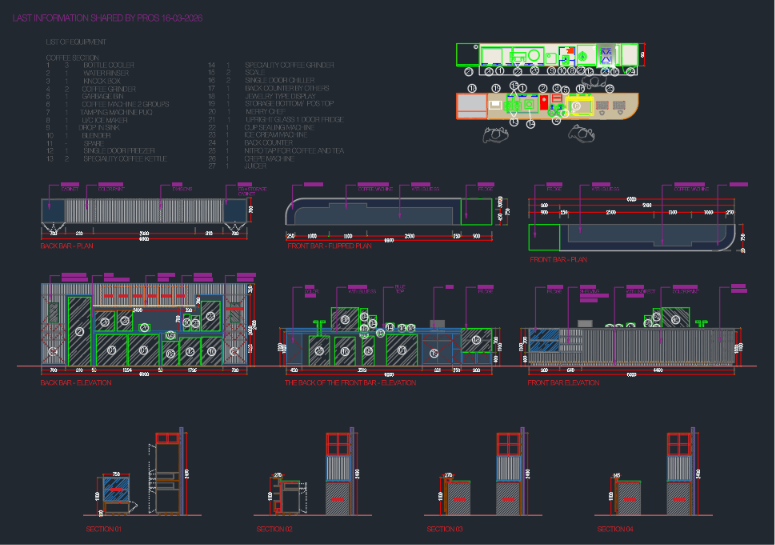Click the 'JUICER' list entry

click(237, 166)
